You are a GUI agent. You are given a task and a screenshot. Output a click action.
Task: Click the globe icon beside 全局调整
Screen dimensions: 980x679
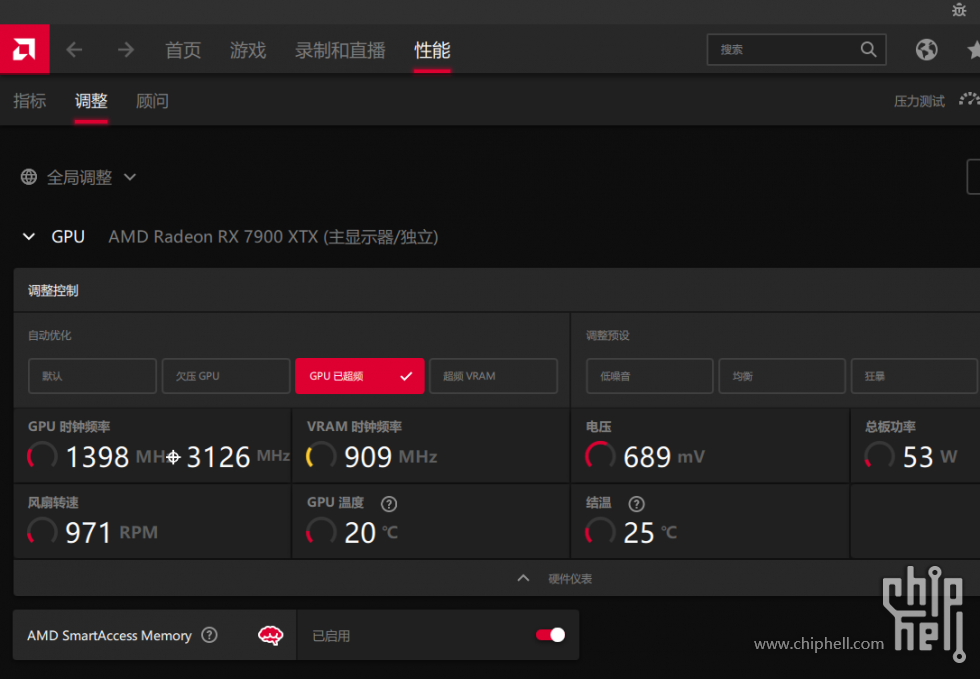pos(29,177)
